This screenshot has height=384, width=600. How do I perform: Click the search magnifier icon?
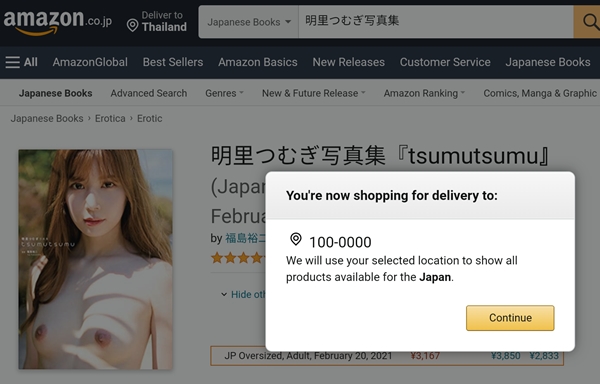[590, 22]
